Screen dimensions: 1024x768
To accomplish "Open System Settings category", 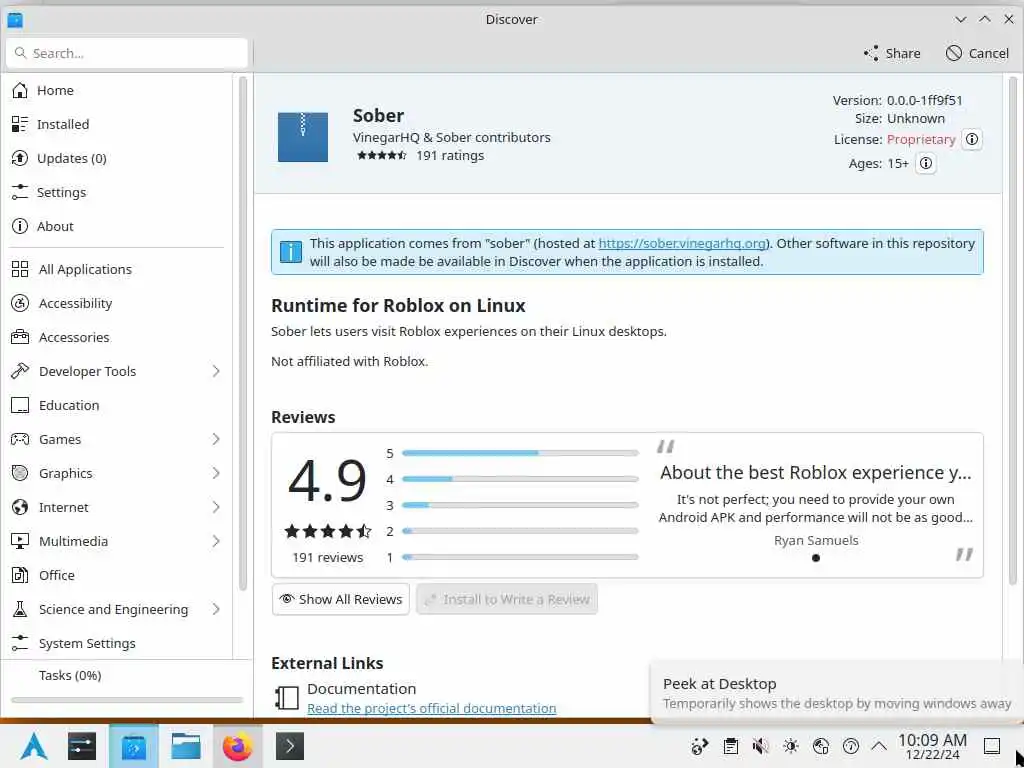I will 118,643.
